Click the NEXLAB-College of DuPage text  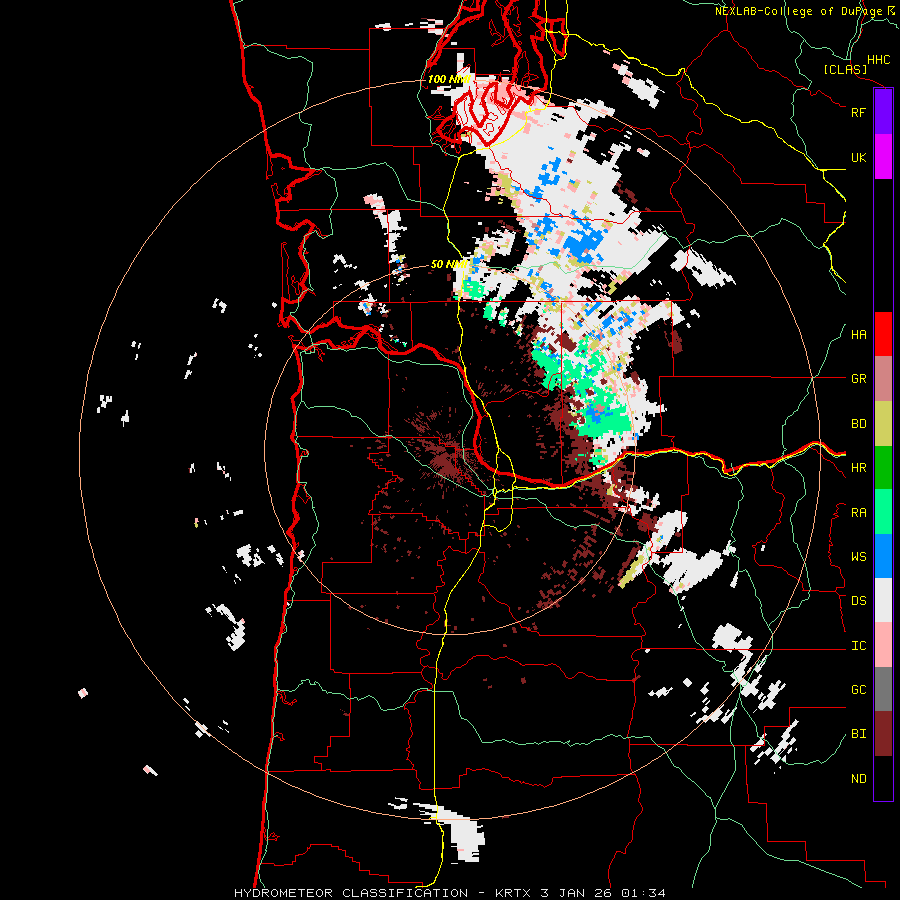798,11
